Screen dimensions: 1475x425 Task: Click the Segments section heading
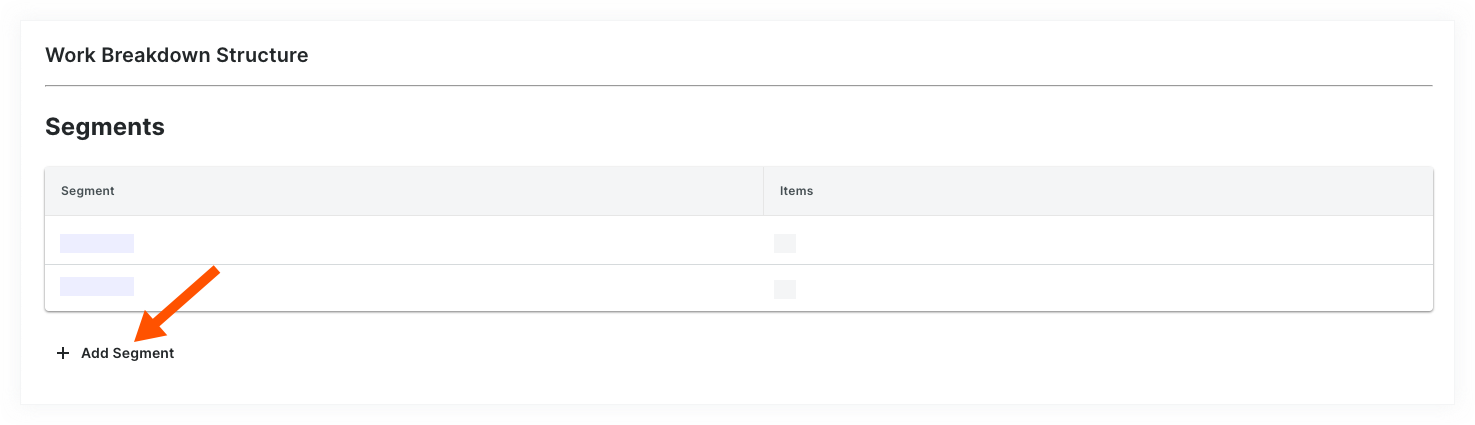pos(105,127)
